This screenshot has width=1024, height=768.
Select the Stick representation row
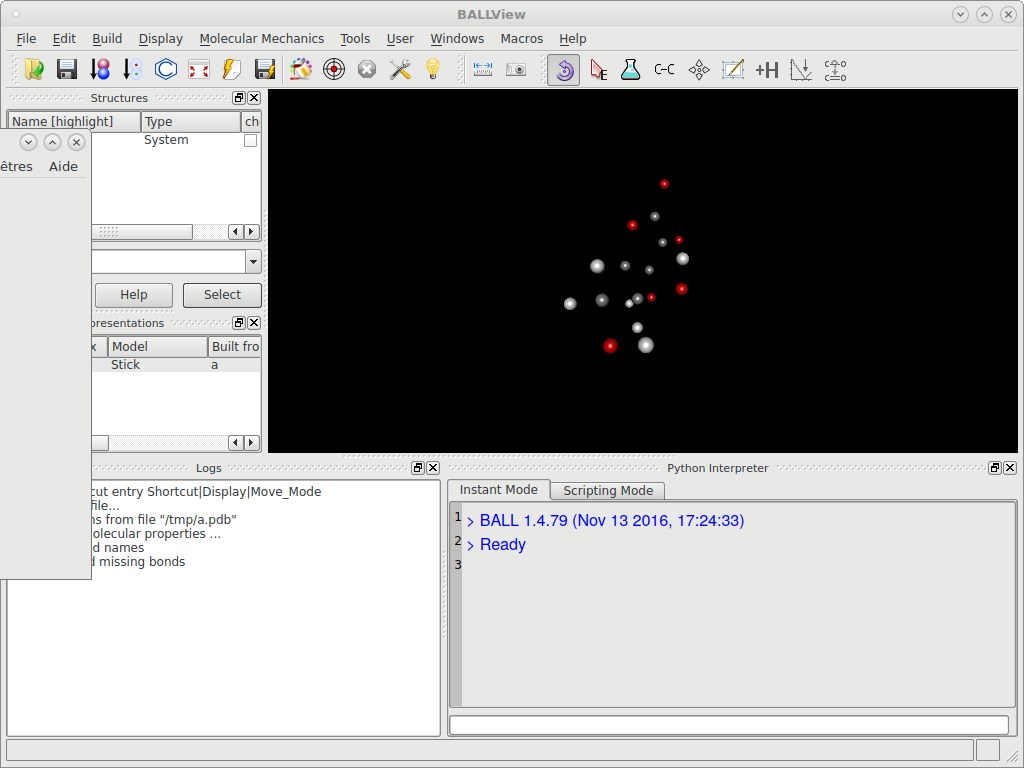tap(176, 365)
